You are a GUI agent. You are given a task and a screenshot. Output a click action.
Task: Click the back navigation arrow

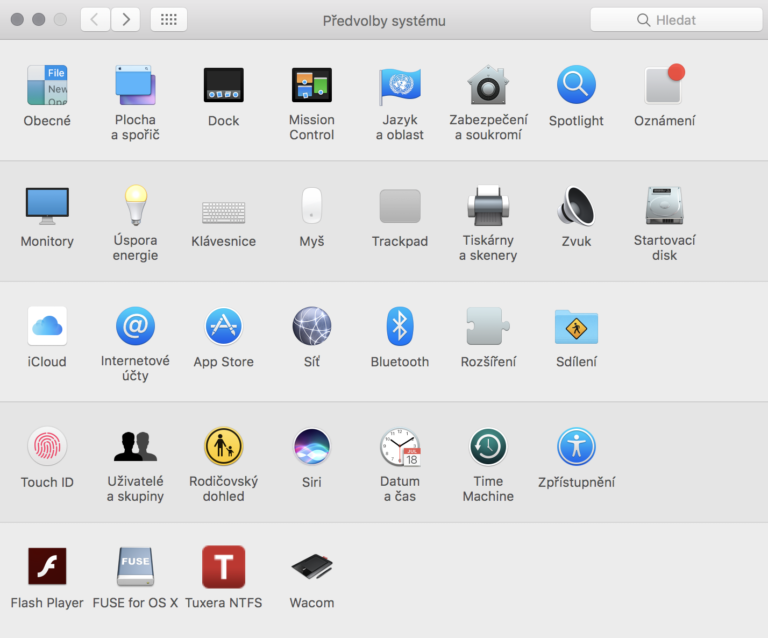95,19
